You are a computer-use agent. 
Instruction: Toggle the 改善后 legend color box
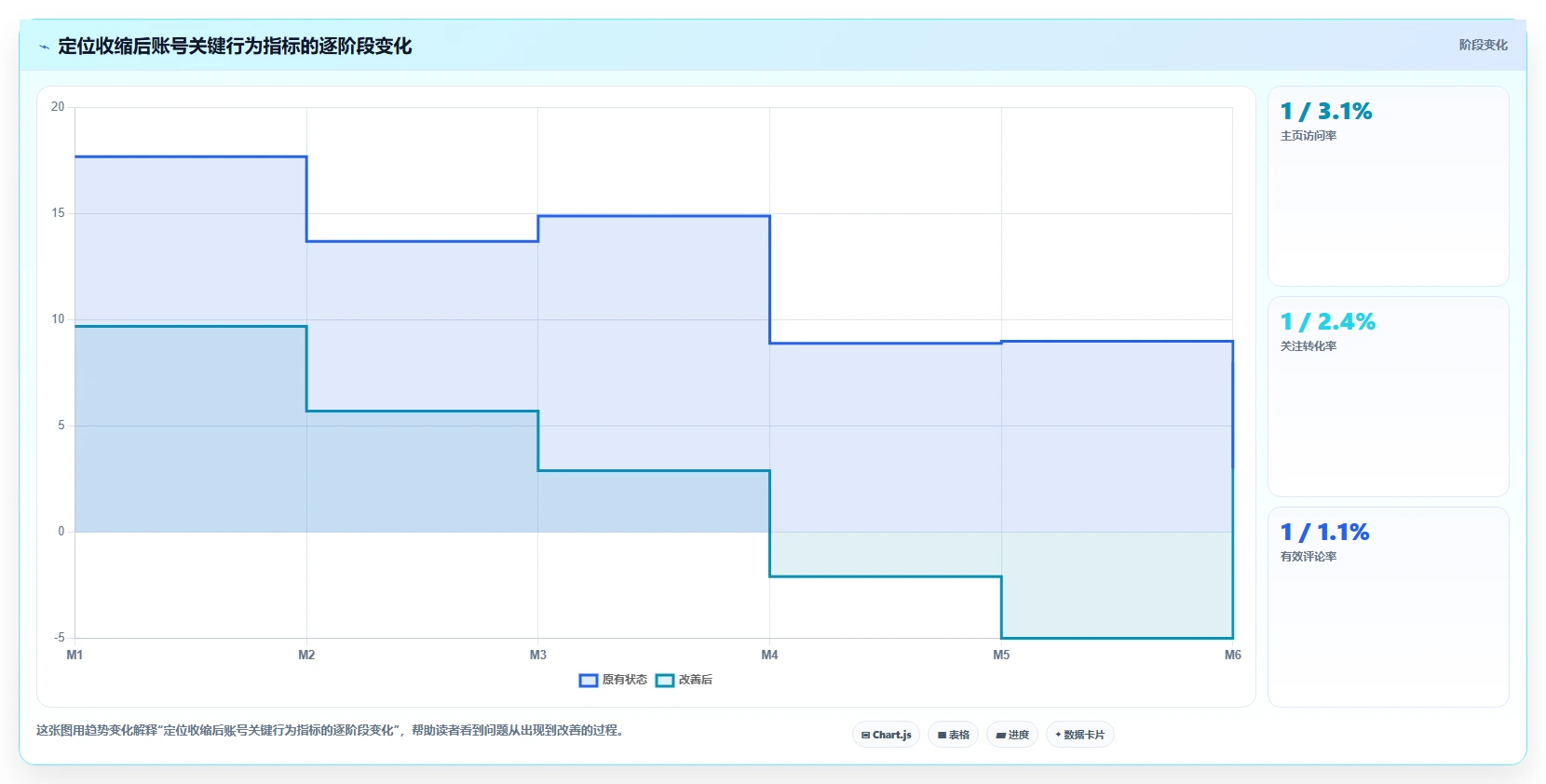tap(665, 681)
